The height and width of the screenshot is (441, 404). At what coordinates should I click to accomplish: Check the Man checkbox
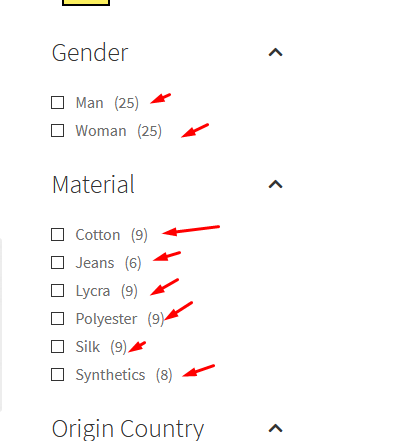click(58, 103)
